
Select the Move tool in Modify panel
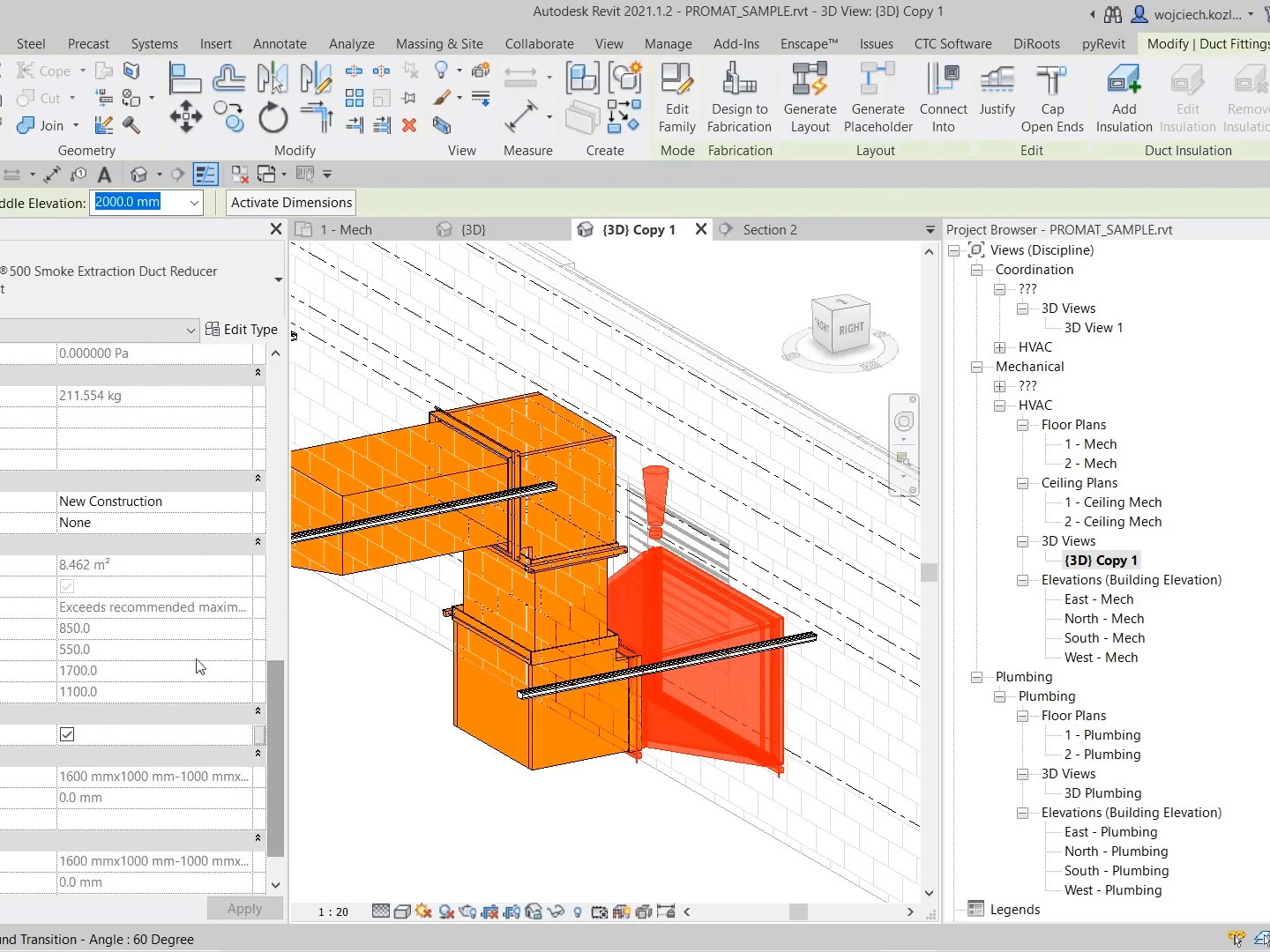point(185,117)
